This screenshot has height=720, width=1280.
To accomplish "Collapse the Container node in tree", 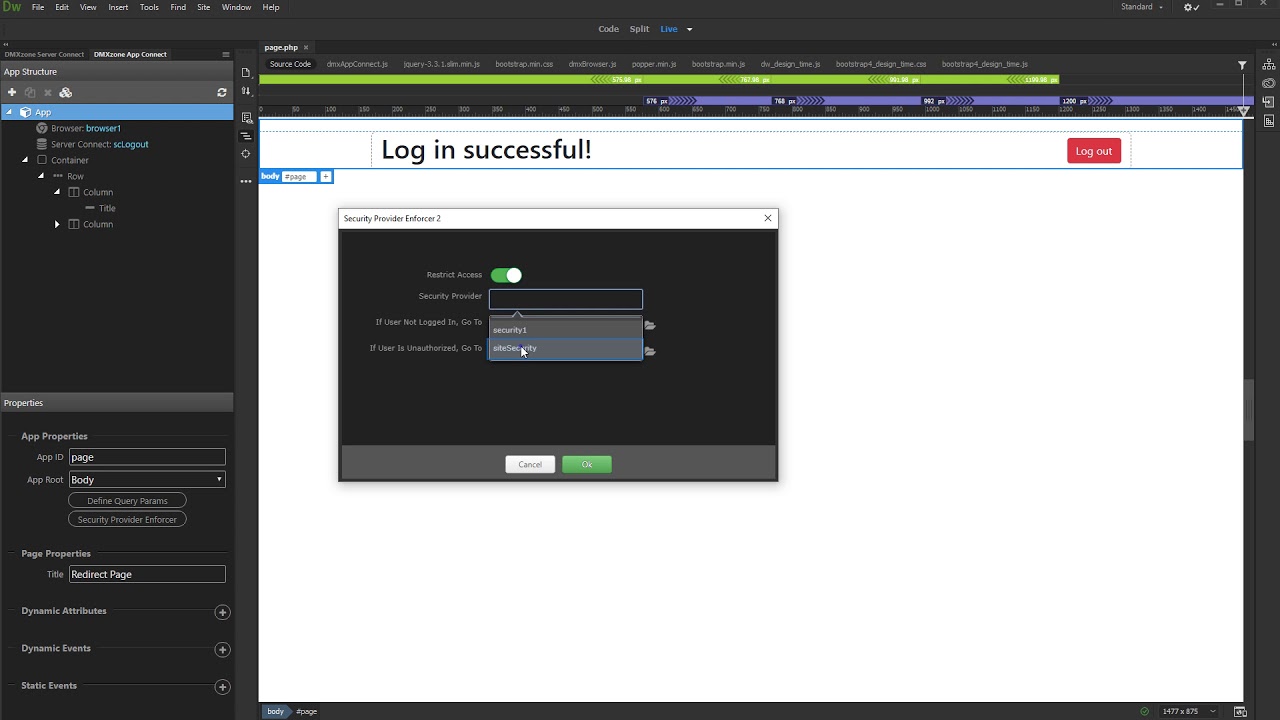I will 25,160.
